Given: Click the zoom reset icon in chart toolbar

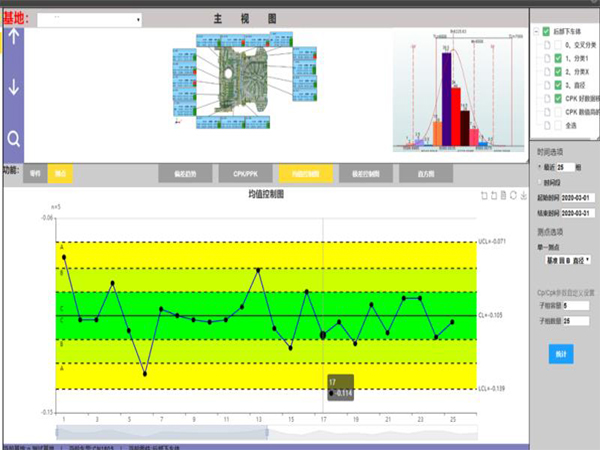Looking at the screenshot, I should [x=492, y=195].
